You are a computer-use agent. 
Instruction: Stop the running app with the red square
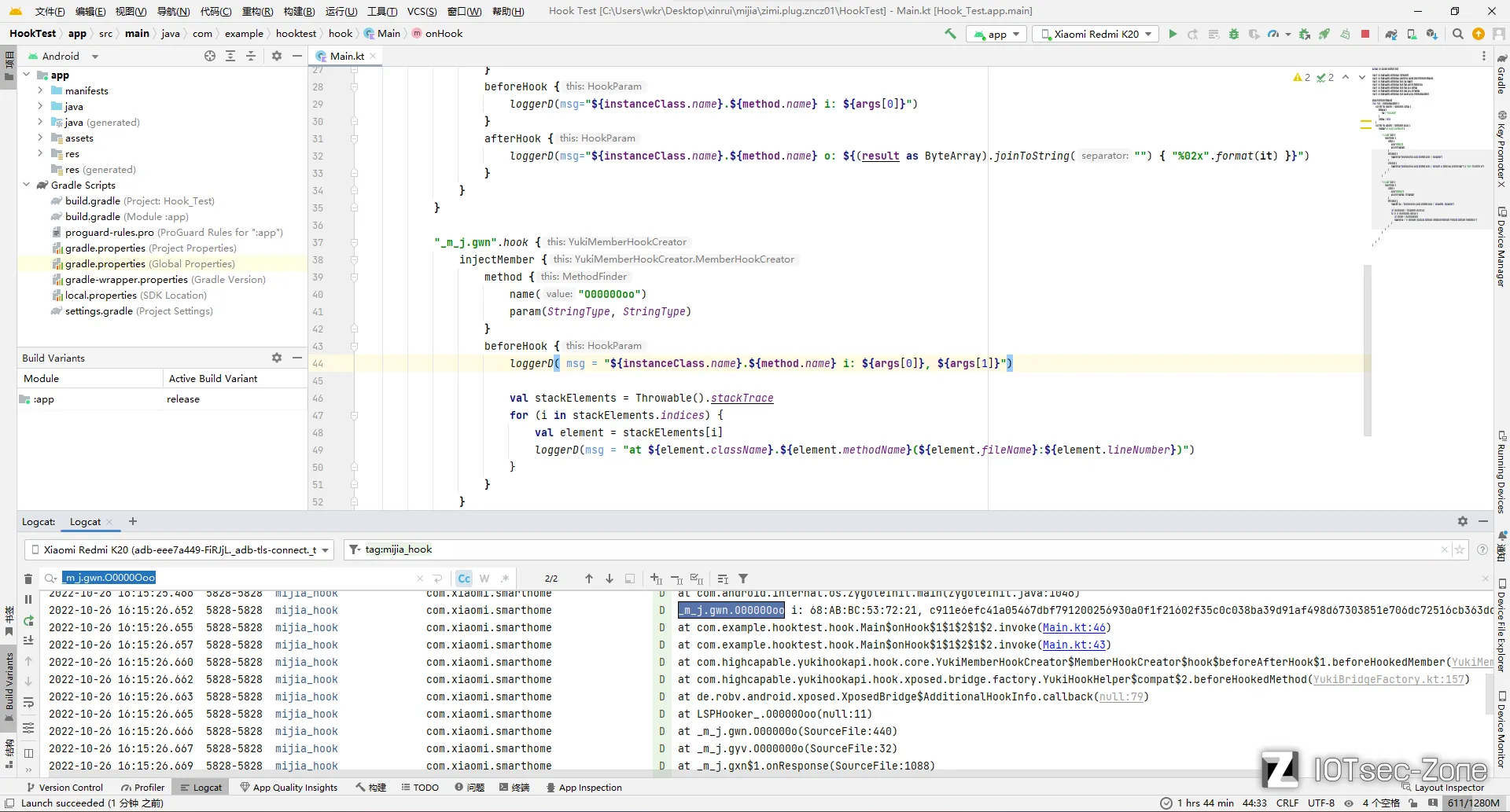[x=1365, y=35]
